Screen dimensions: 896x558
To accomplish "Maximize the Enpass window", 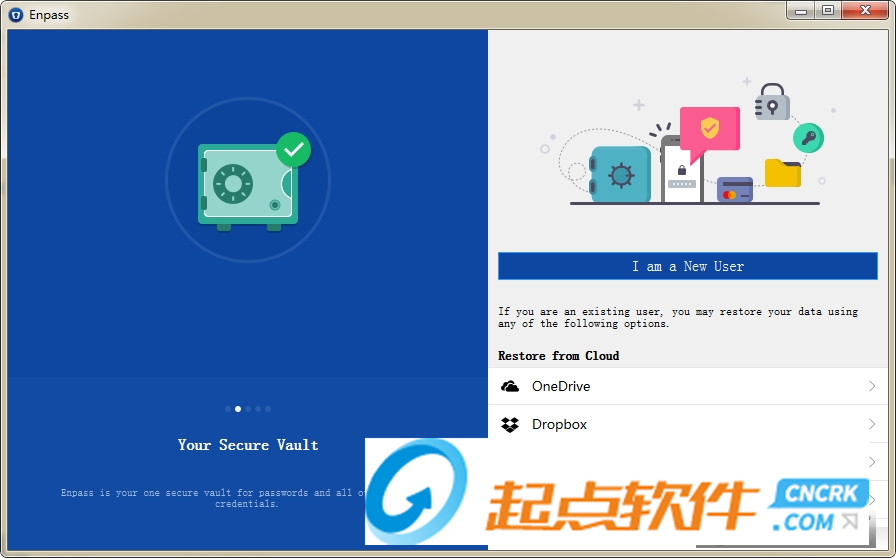I will coord(828,10).
